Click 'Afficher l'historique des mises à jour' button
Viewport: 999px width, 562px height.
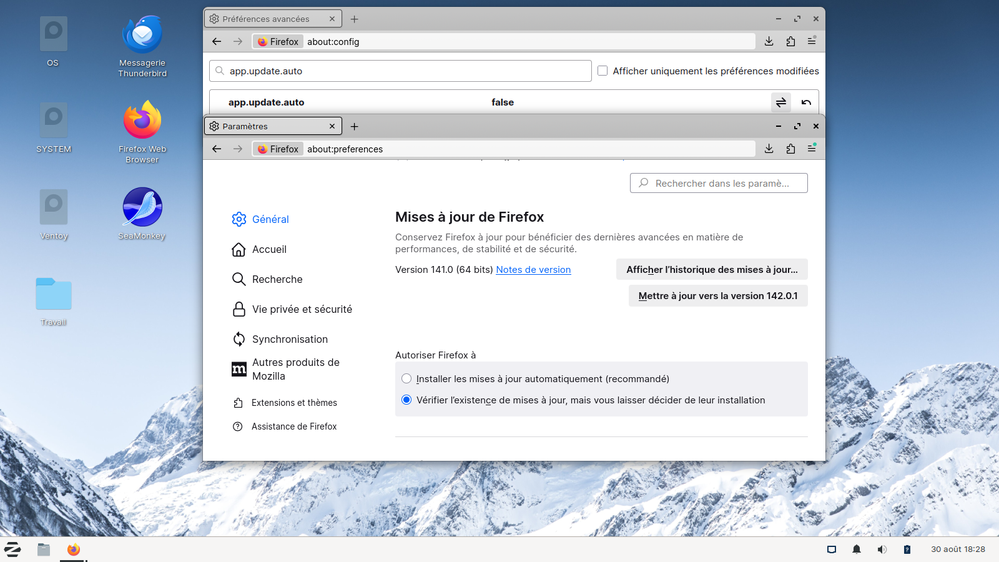click(x=711, y=270)
